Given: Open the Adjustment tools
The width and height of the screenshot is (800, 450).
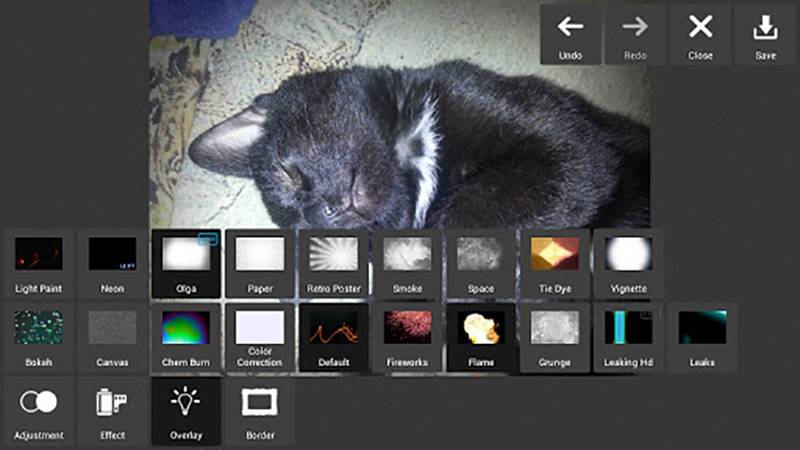Looking at the screenshot, I should click(39, 413).
